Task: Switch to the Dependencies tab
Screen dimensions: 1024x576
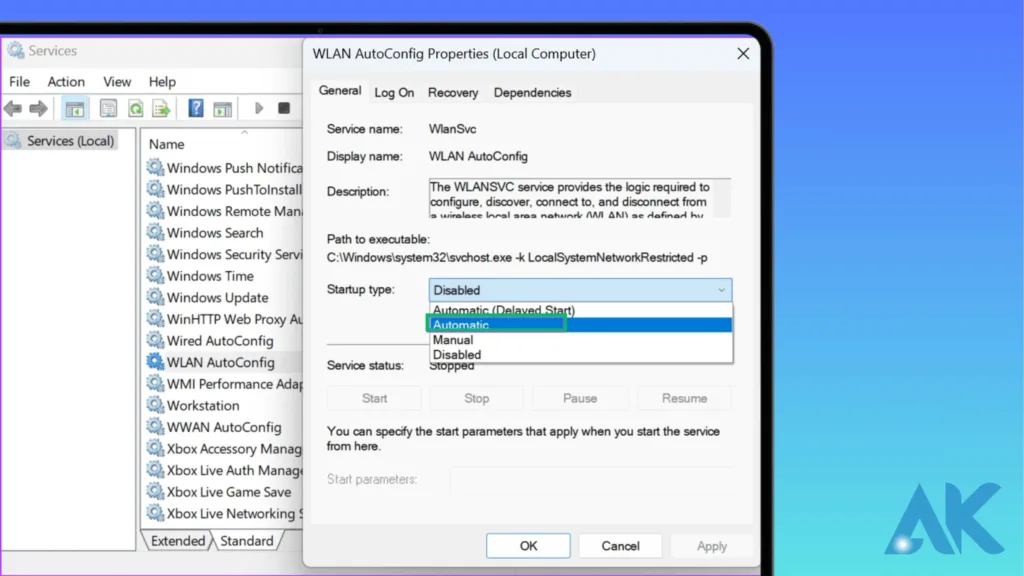Action: 532,93
